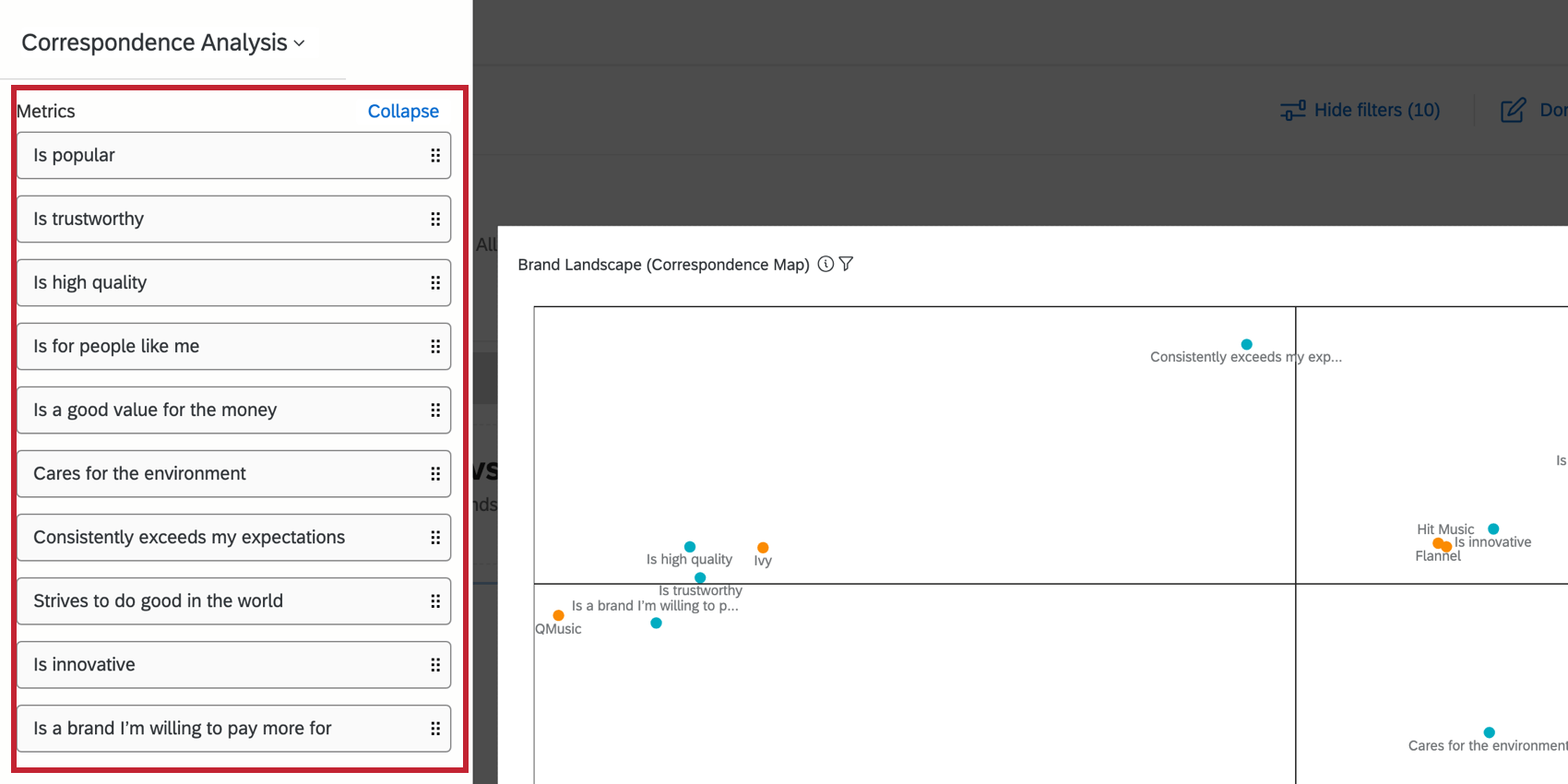Click the Ivy brand point on map

pos(763,548)
